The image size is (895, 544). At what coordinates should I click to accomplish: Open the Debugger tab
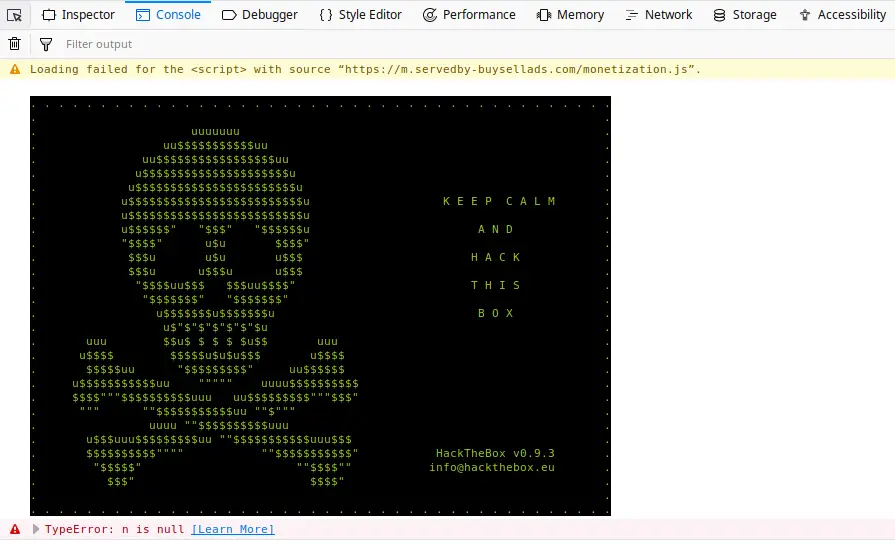(260, 15)
